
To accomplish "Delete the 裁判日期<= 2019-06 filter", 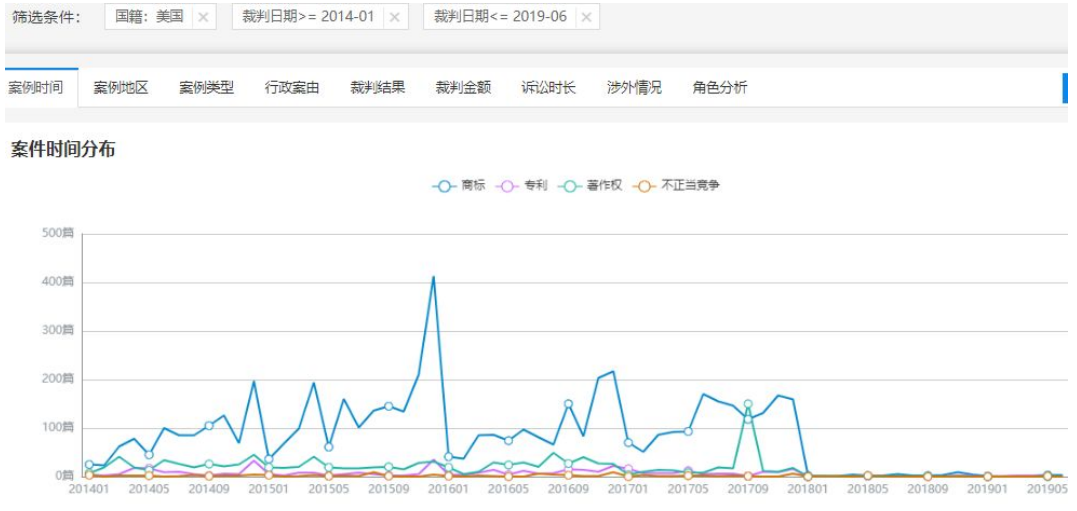I will point(586,18).
